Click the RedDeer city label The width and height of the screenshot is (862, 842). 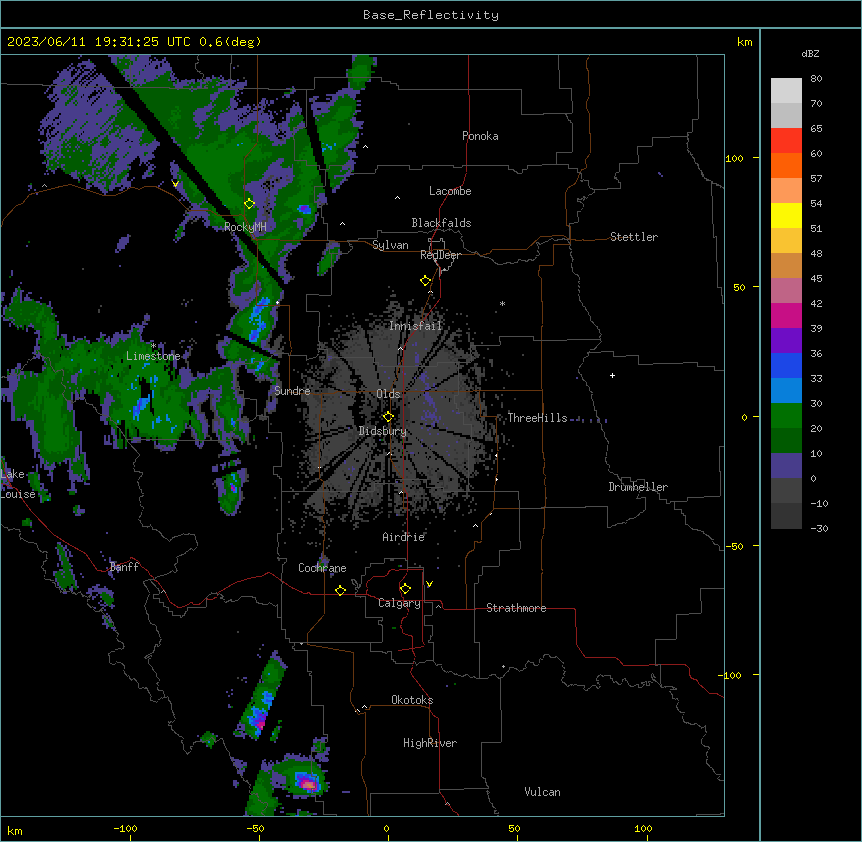coord(440,255)
